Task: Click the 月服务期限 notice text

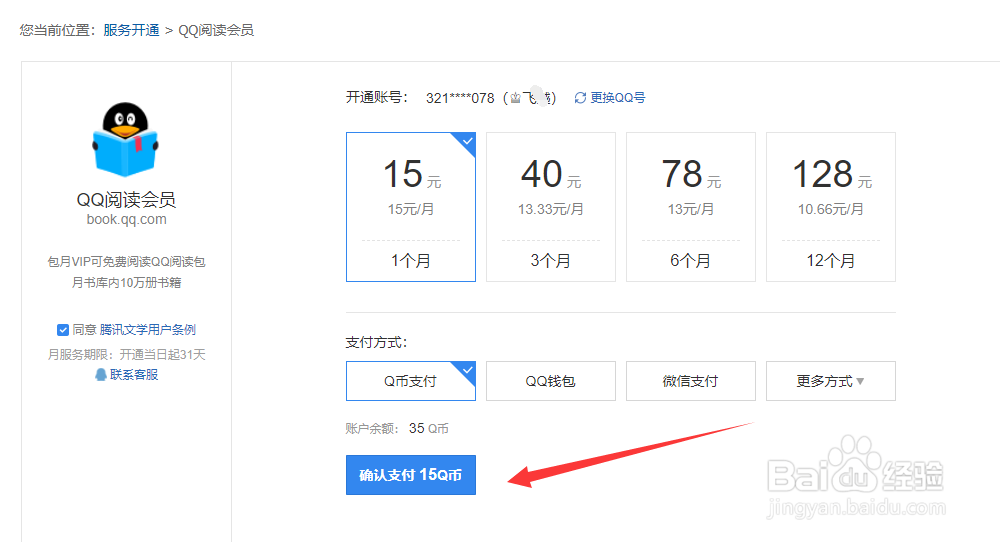Action: tap(126, 355)
